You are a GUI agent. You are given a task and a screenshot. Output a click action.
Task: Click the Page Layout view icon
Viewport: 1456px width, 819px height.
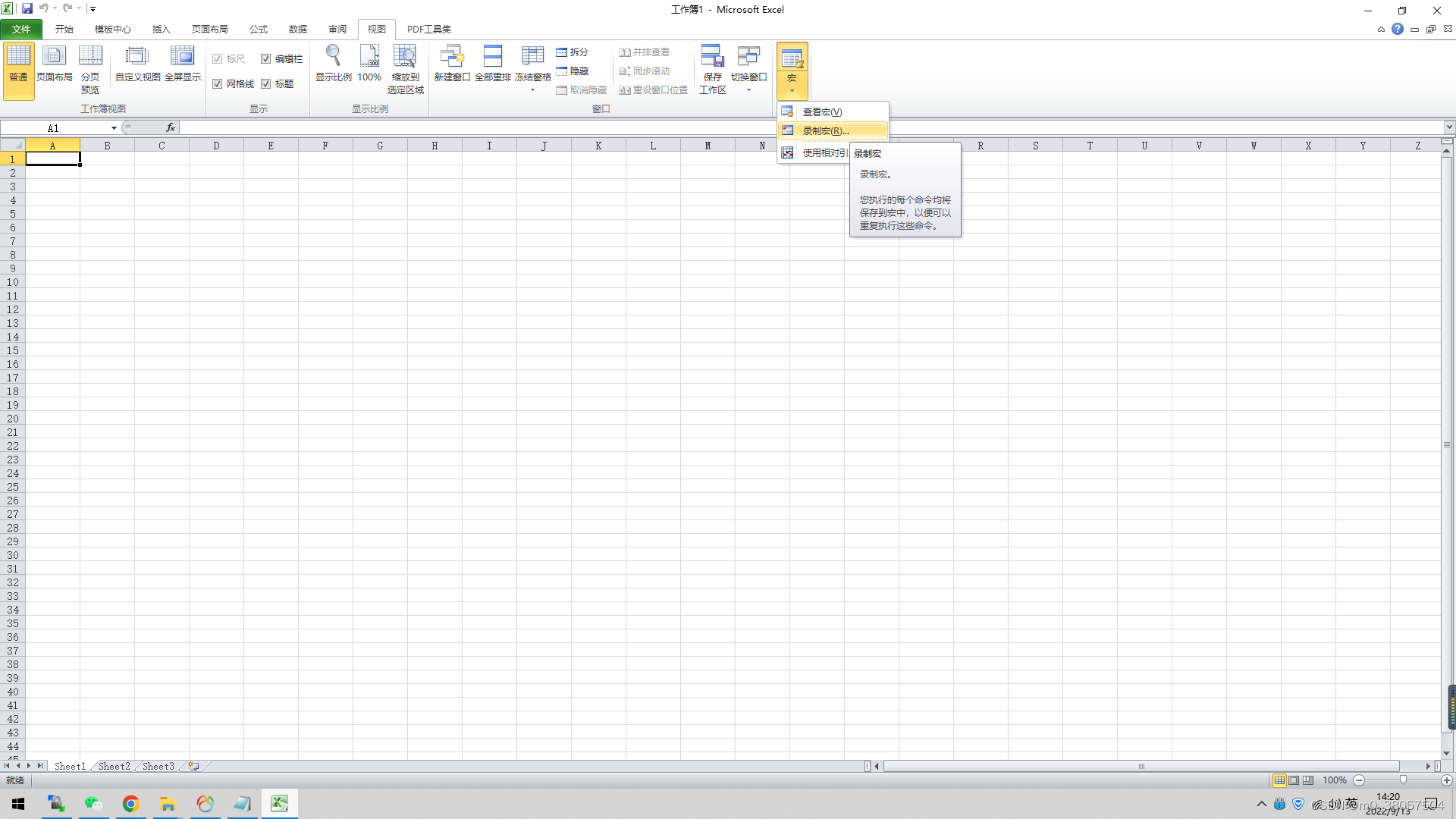click(x=54, y=56)
